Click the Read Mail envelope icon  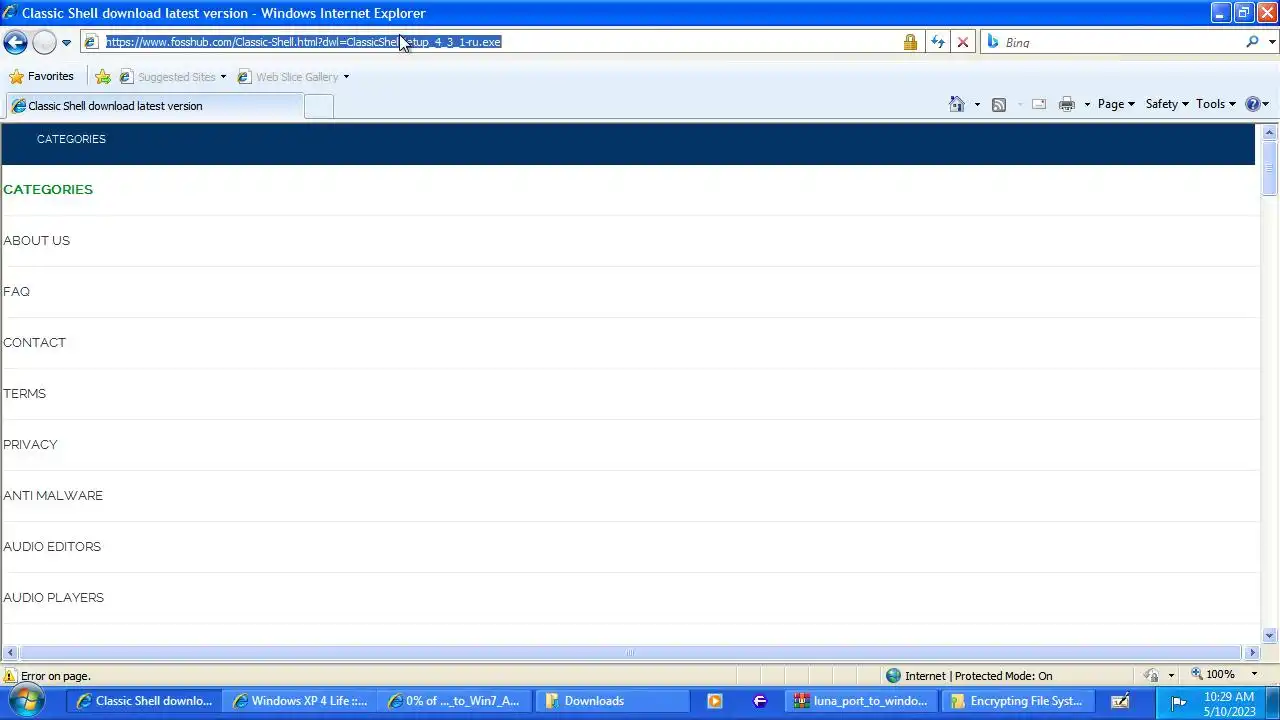pos(1039,104)
